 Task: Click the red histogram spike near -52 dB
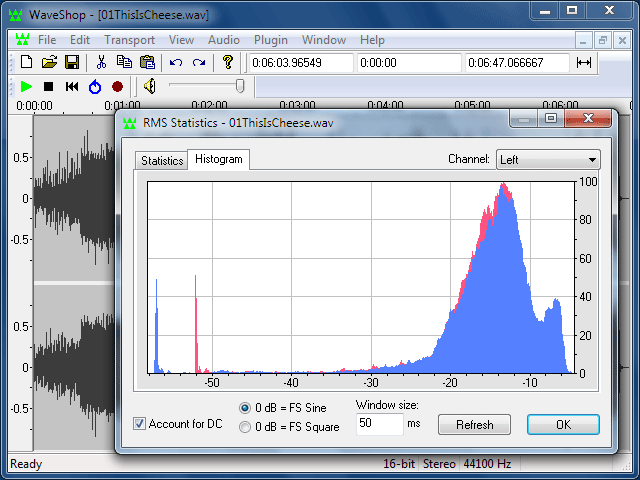(196, 322)
